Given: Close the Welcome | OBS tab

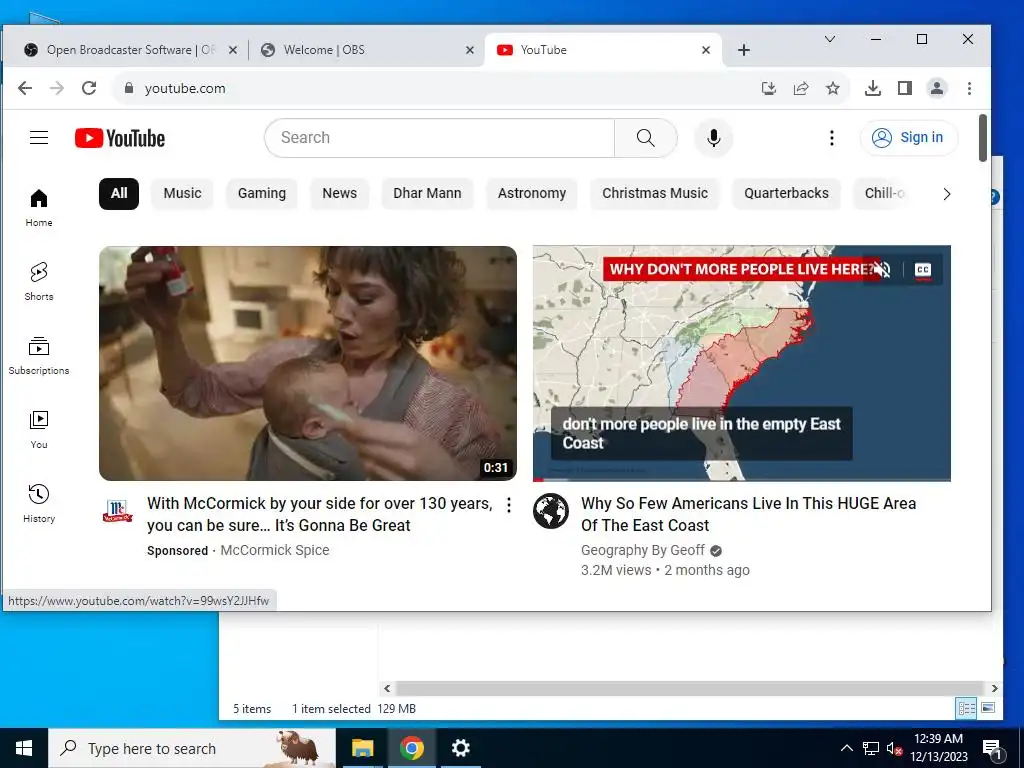Looking at the screenshot, I should (x=470, y=50).
